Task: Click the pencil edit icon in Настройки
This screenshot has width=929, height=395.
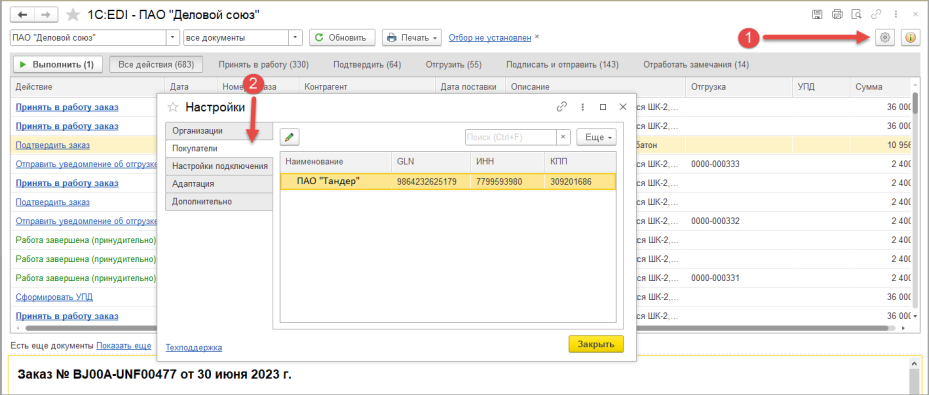Action: [290, 137]
